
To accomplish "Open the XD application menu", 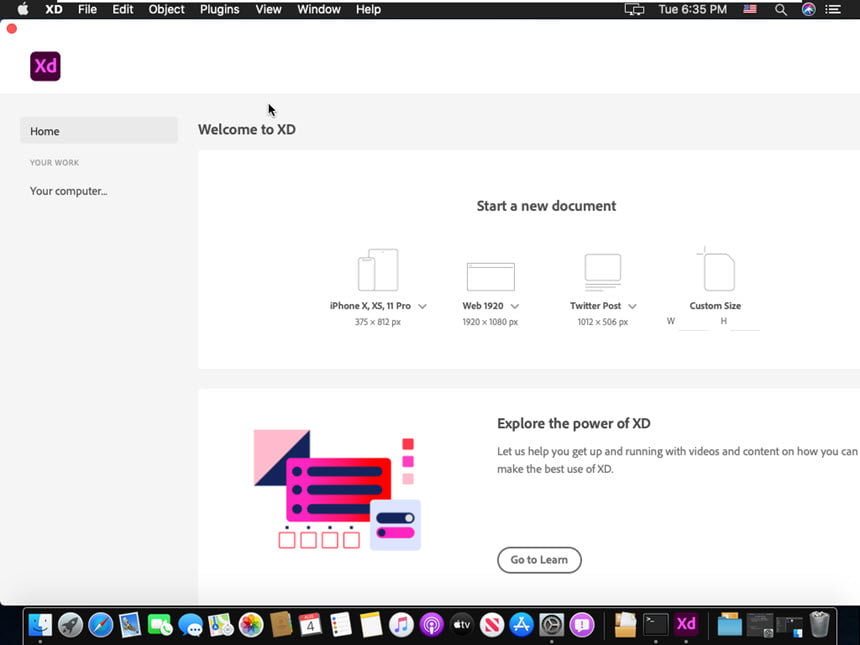I will [54, 9].
